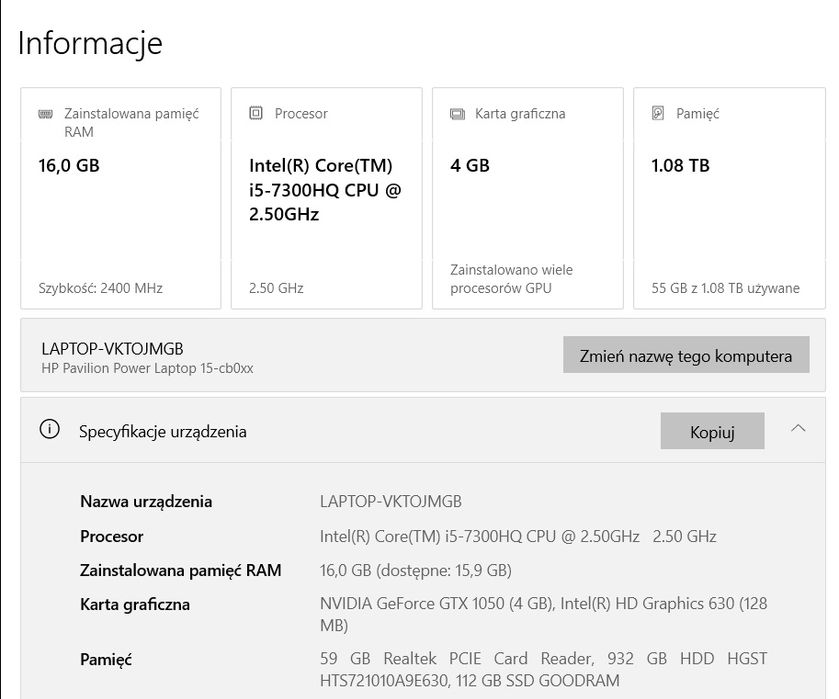This screenshot has height=699, width=839.
Task: Select 16,0 GB (dostępne: 15,9 GB) value
Action: [x=416, y=571]
